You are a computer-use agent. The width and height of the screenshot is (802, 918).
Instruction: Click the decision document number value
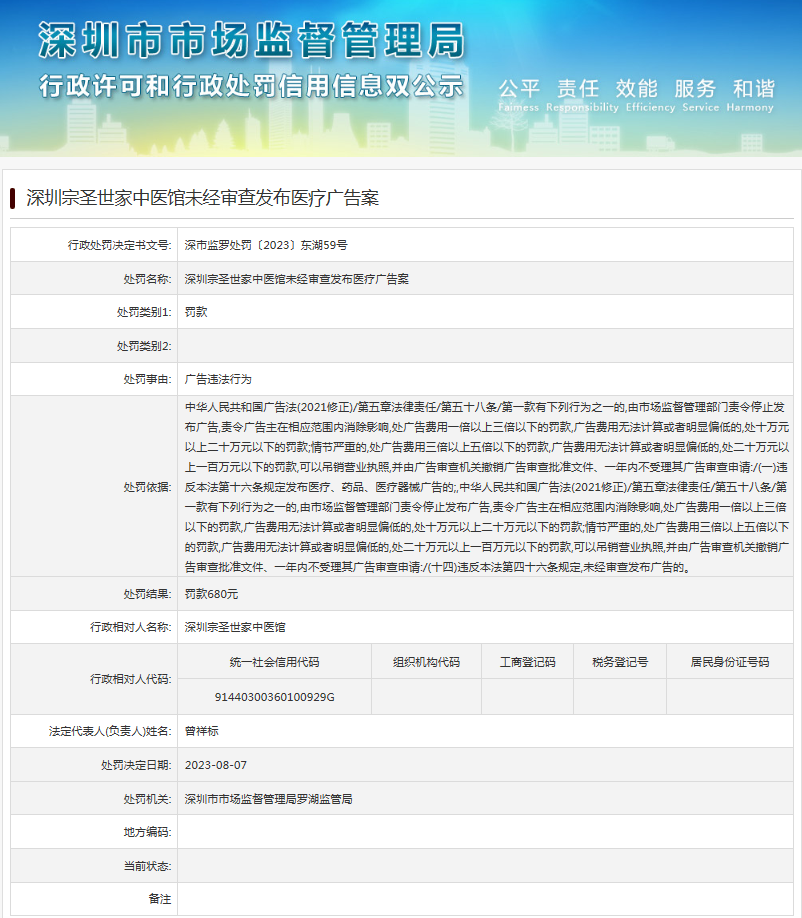266,244
